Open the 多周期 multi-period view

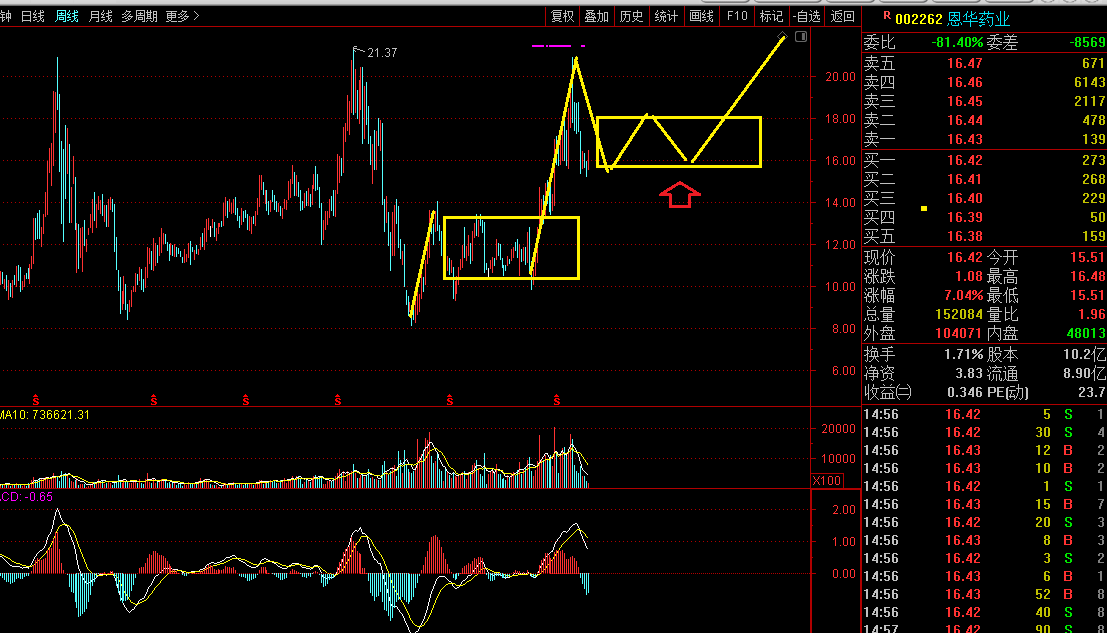(x=139, y=16)
